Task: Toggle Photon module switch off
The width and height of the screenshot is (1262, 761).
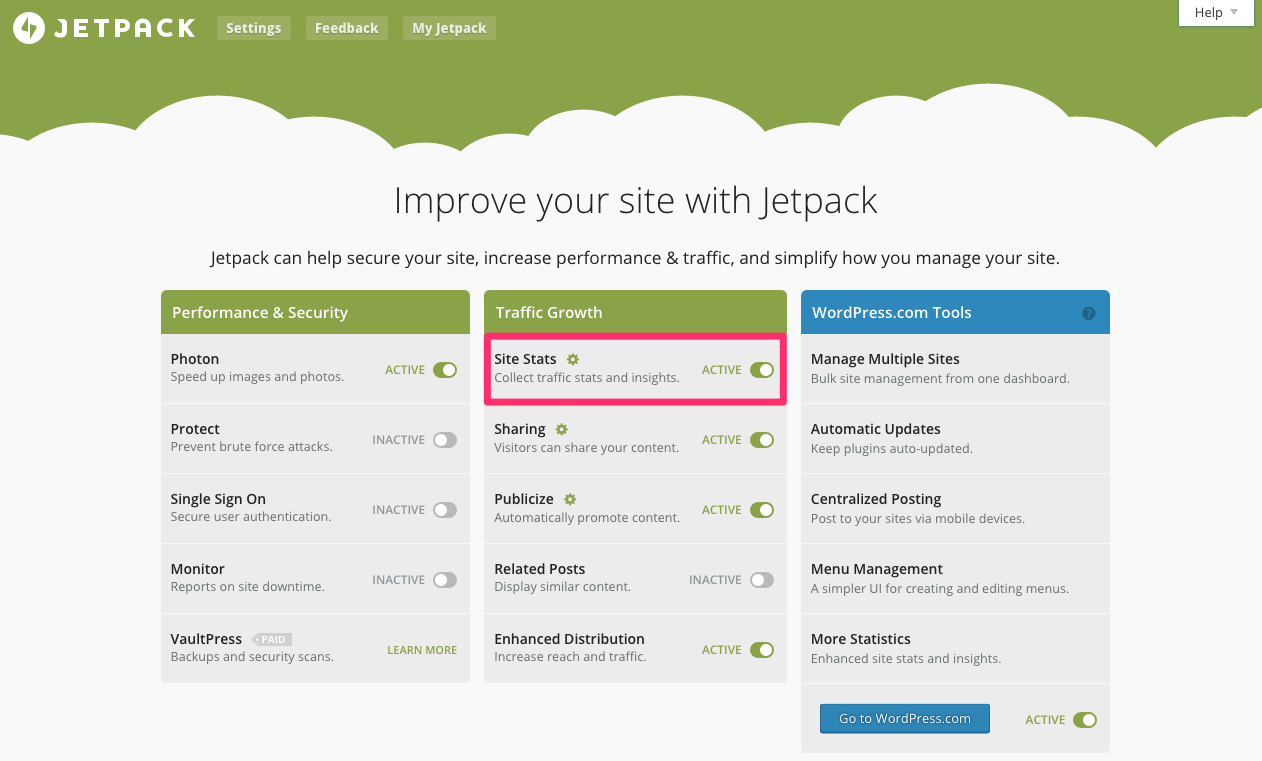Action: tap(445, 370)
